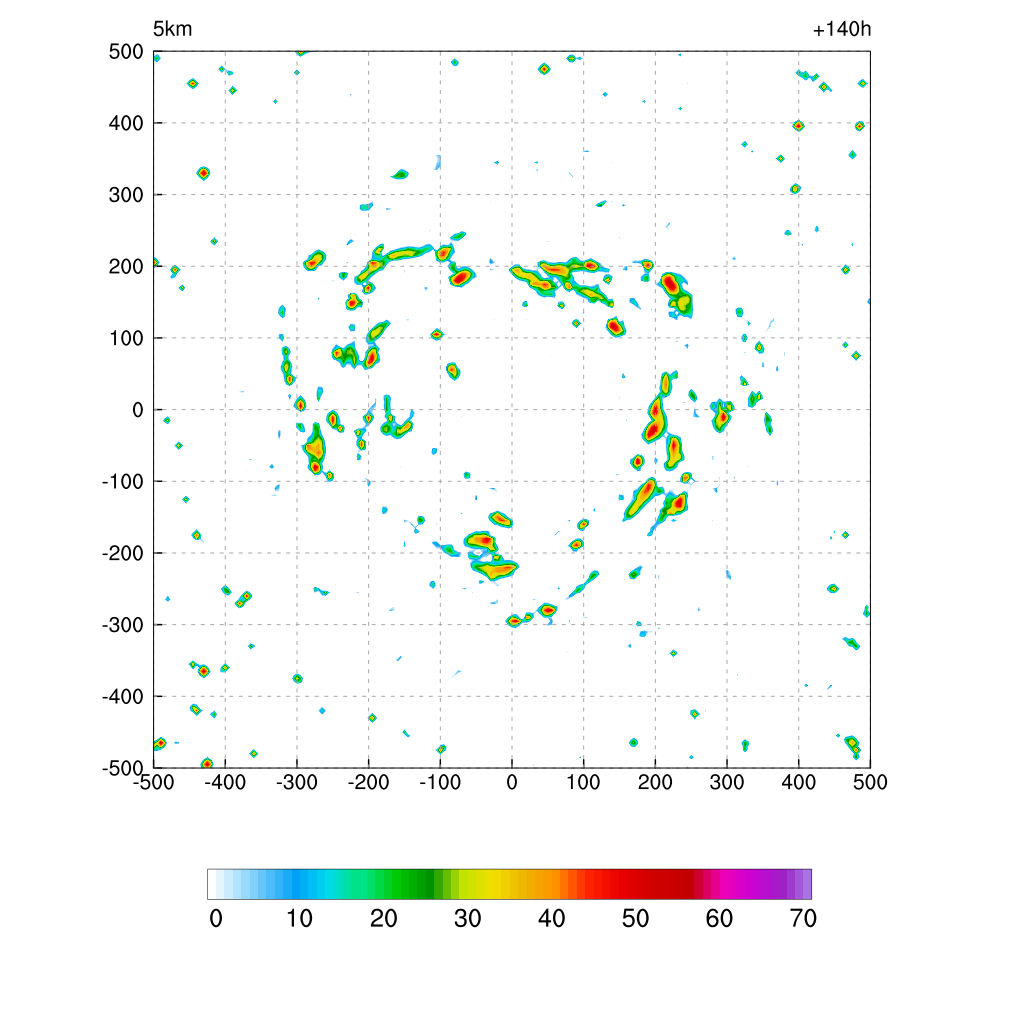Click the colorbar value label 40
This screenshot has width=1024, height=1024.
(x=552, y=919)
